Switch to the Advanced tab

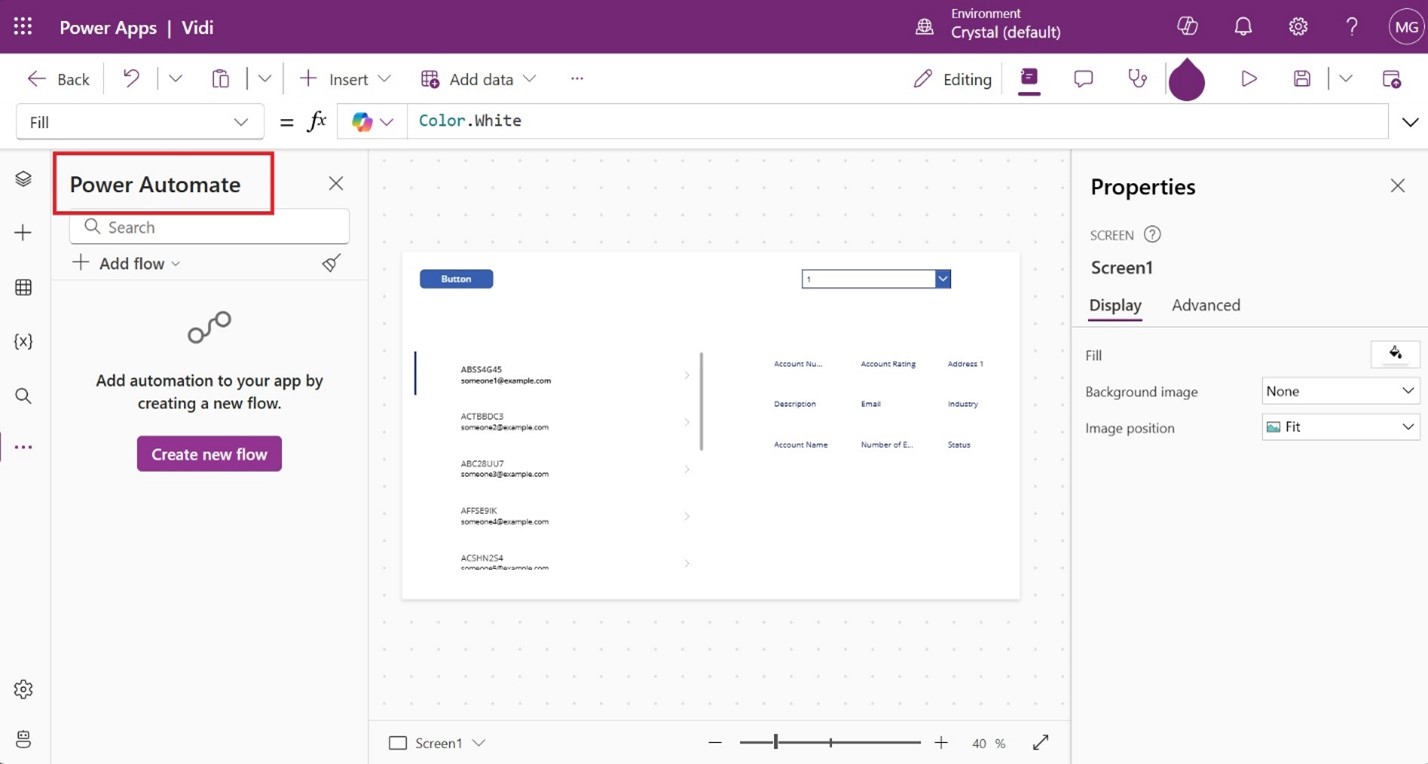[x=1205, y=305]
